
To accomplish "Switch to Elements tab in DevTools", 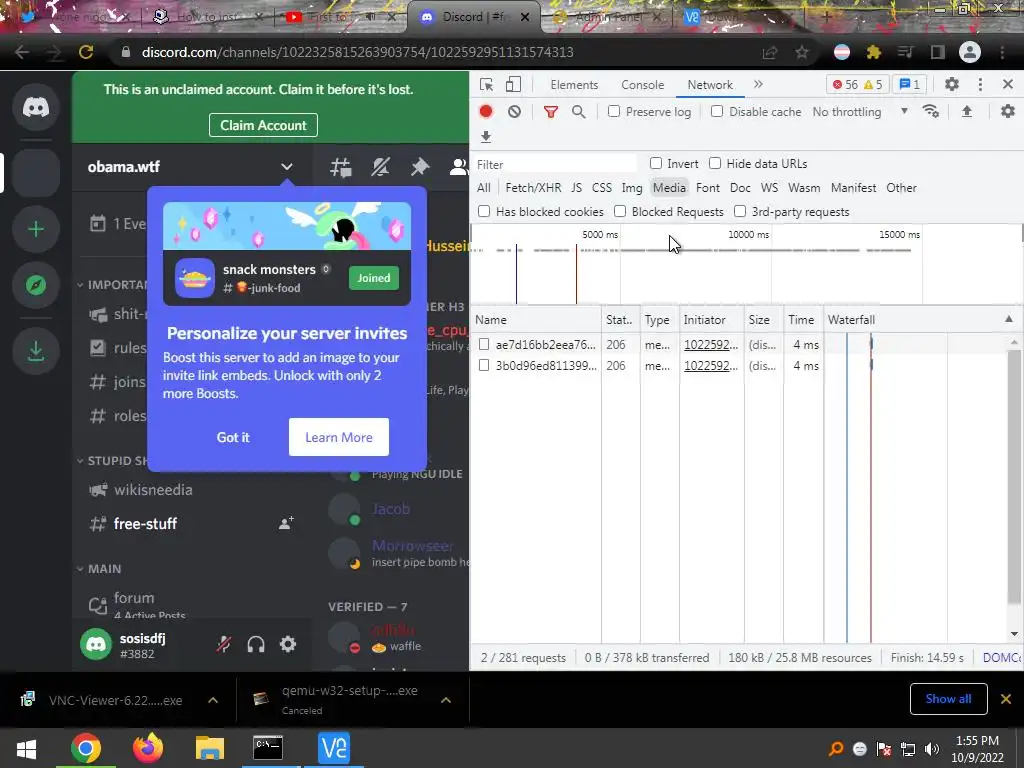I will click(x=574, y=85).
